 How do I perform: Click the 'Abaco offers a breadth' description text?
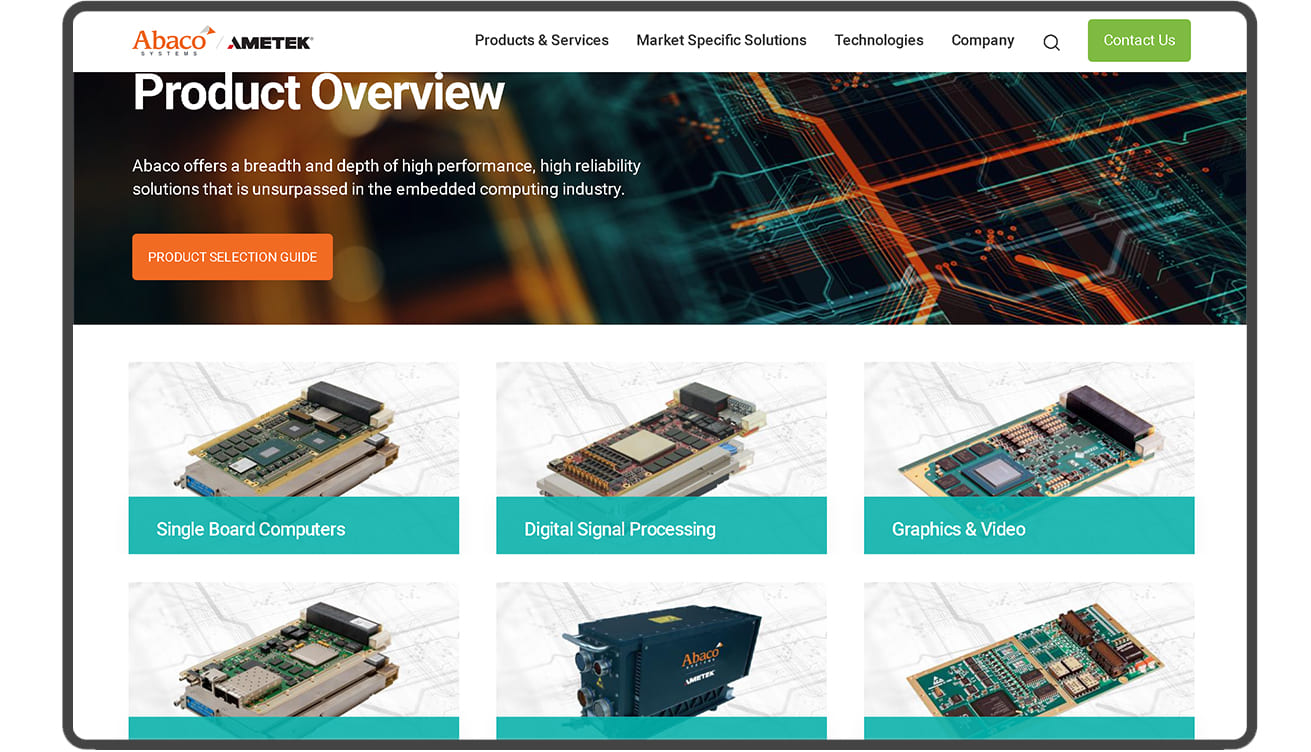pos(386,177)
